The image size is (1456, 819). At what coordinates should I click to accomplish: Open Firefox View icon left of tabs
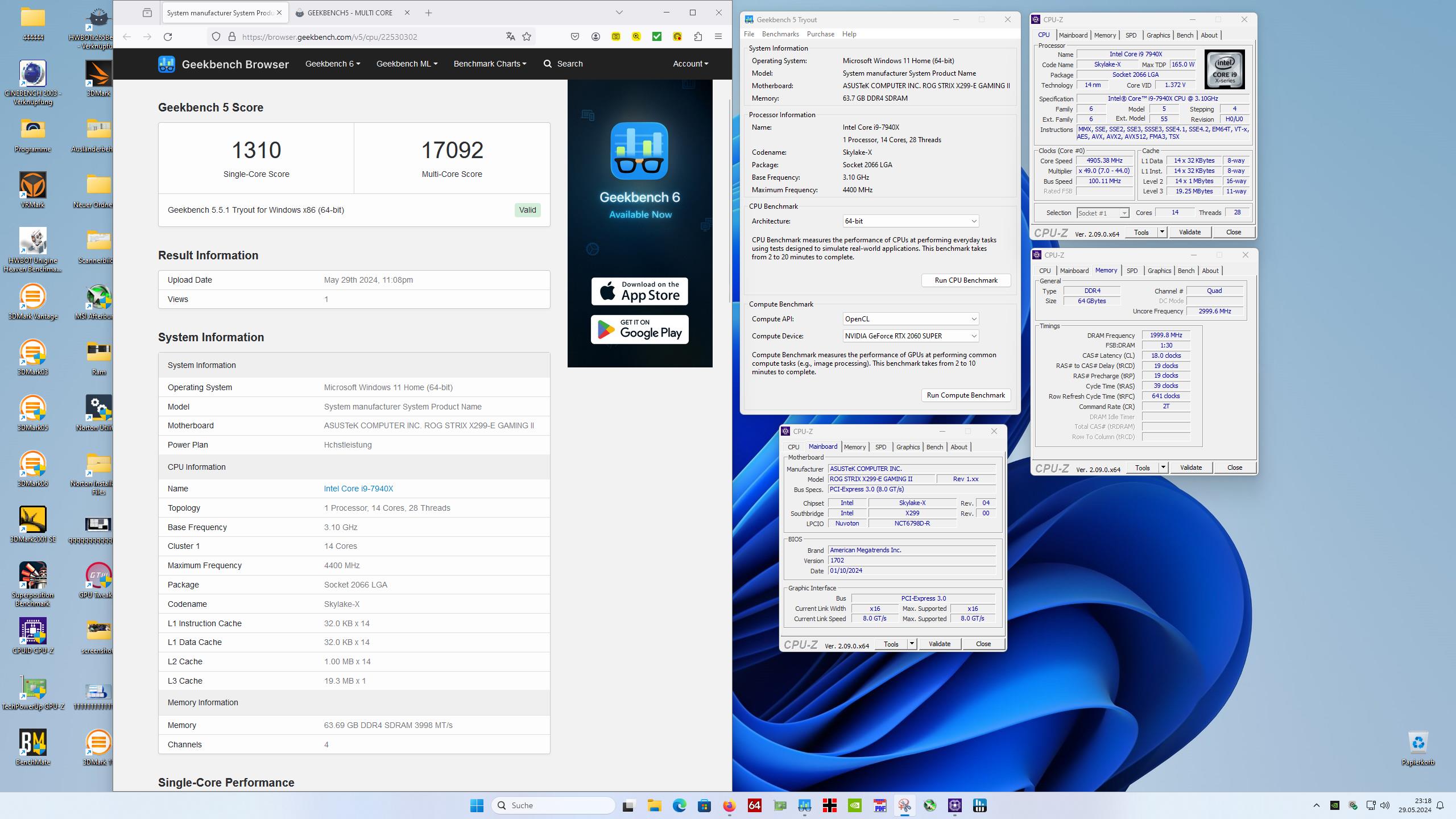point(147,13)
